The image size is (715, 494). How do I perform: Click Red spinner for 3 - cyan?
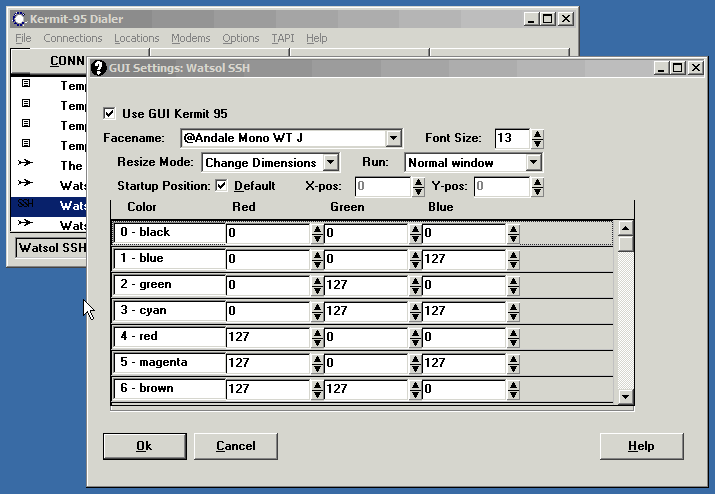click(x=317, y=312)
